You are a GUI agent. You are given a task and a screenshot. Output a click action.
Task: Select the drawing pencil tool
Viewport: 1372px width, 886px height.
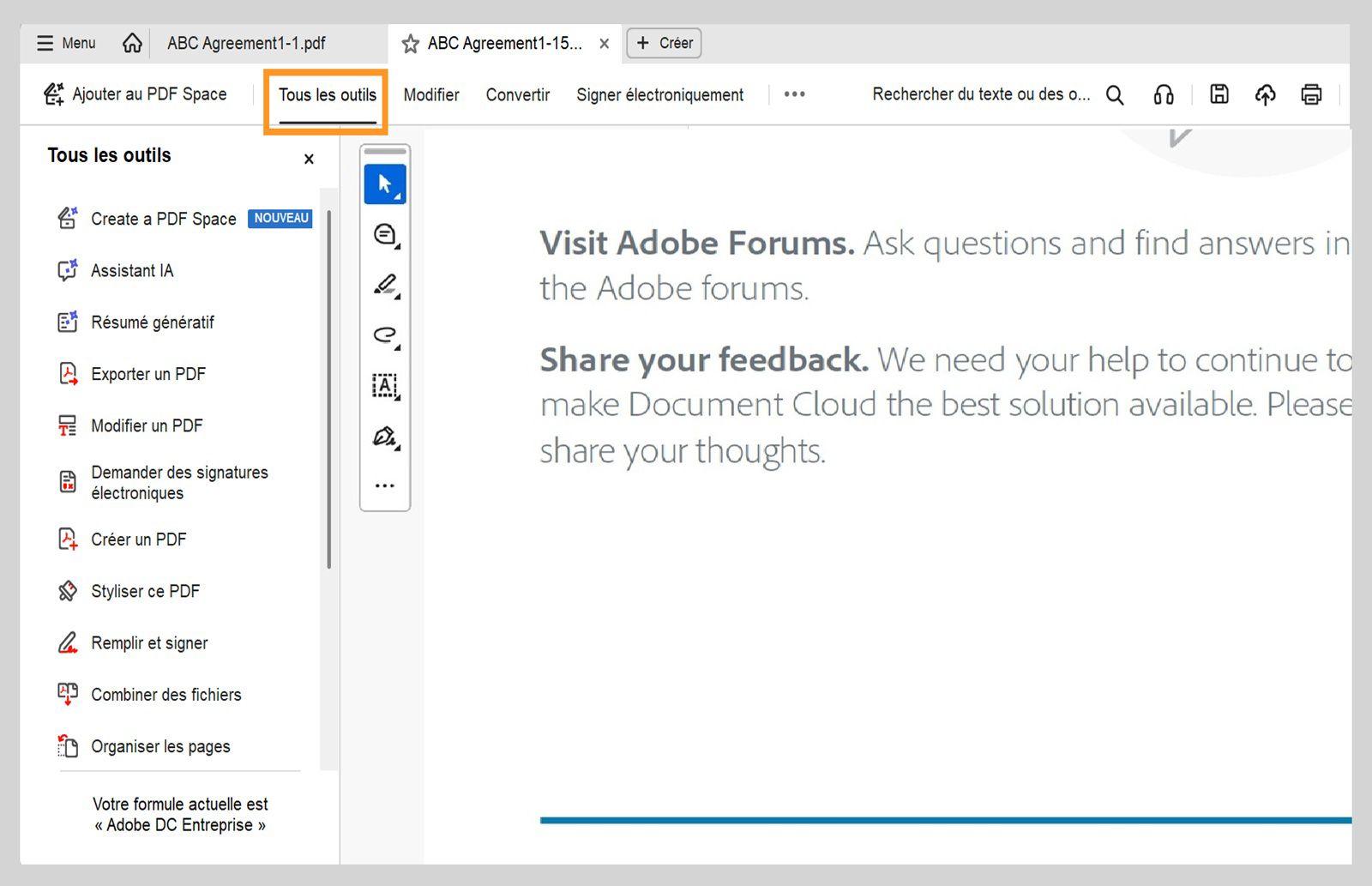click(383, 285)
